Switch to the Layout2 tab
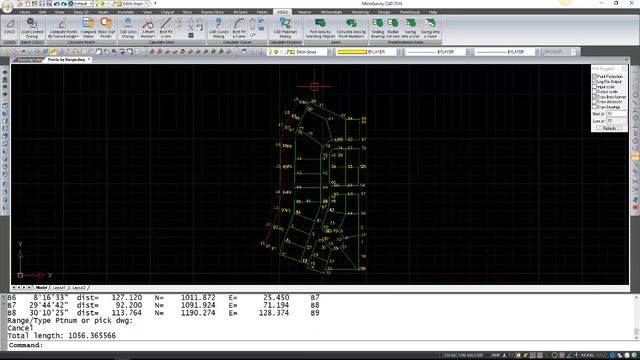Screen dimensions: 640x360 pyautogui.click(x=78, y=288)
